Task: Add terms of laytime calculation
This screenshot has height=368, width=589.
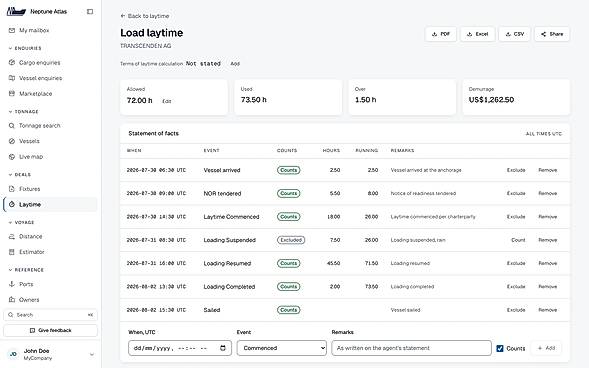Action: [235, 64]
